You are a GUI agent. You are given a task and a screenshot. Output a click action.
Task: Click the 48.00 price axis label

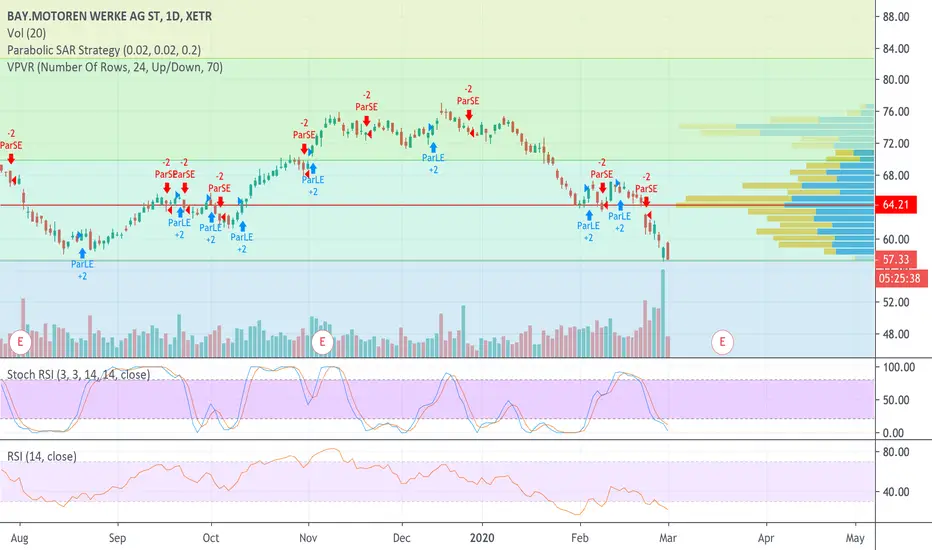tap(896, 334)
